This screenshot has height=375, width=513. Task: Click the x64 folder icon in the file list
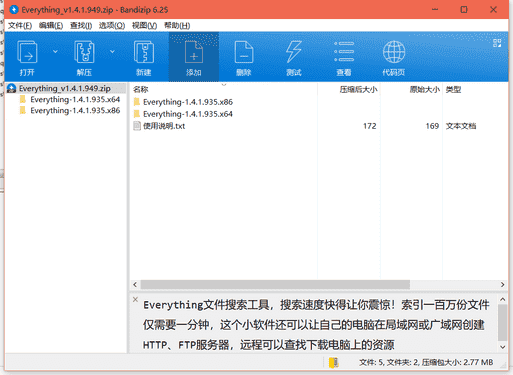[137, 114]
